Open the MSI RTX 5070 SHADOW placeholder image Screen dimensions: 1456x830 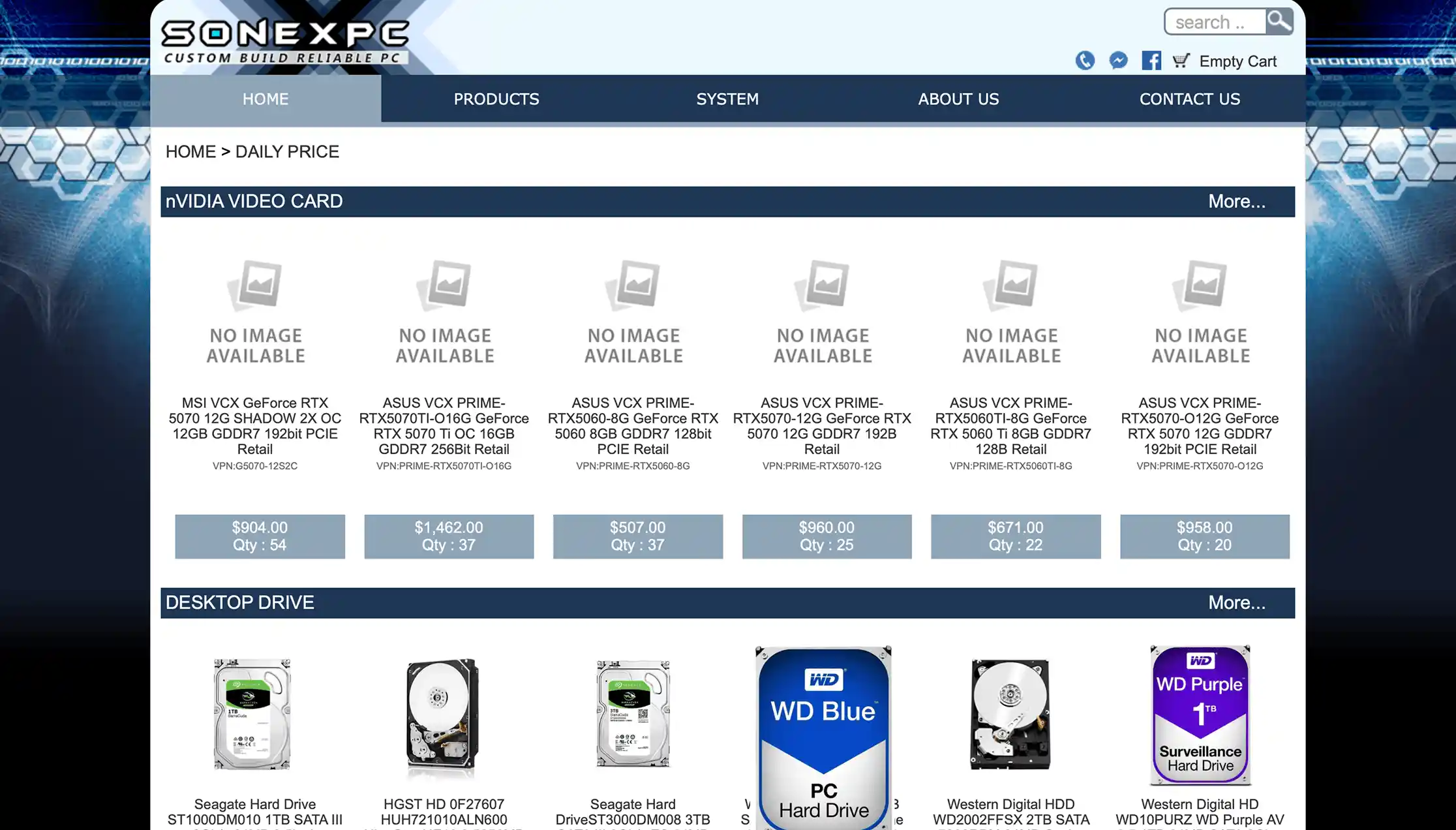click(255, 312)
